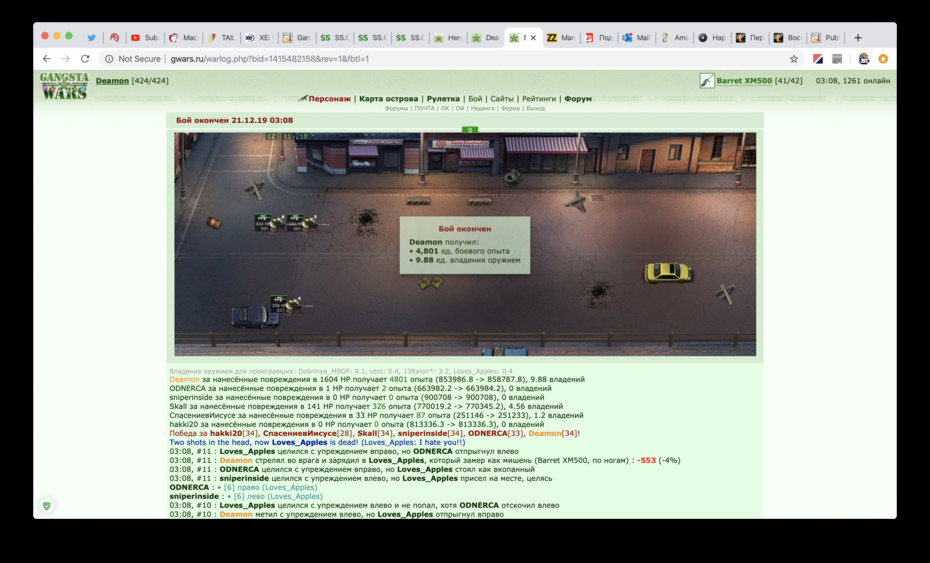Open sniperinside[34] in the Победа line
The height and width of the screenshot is (563, 930).
coord(430,433)
